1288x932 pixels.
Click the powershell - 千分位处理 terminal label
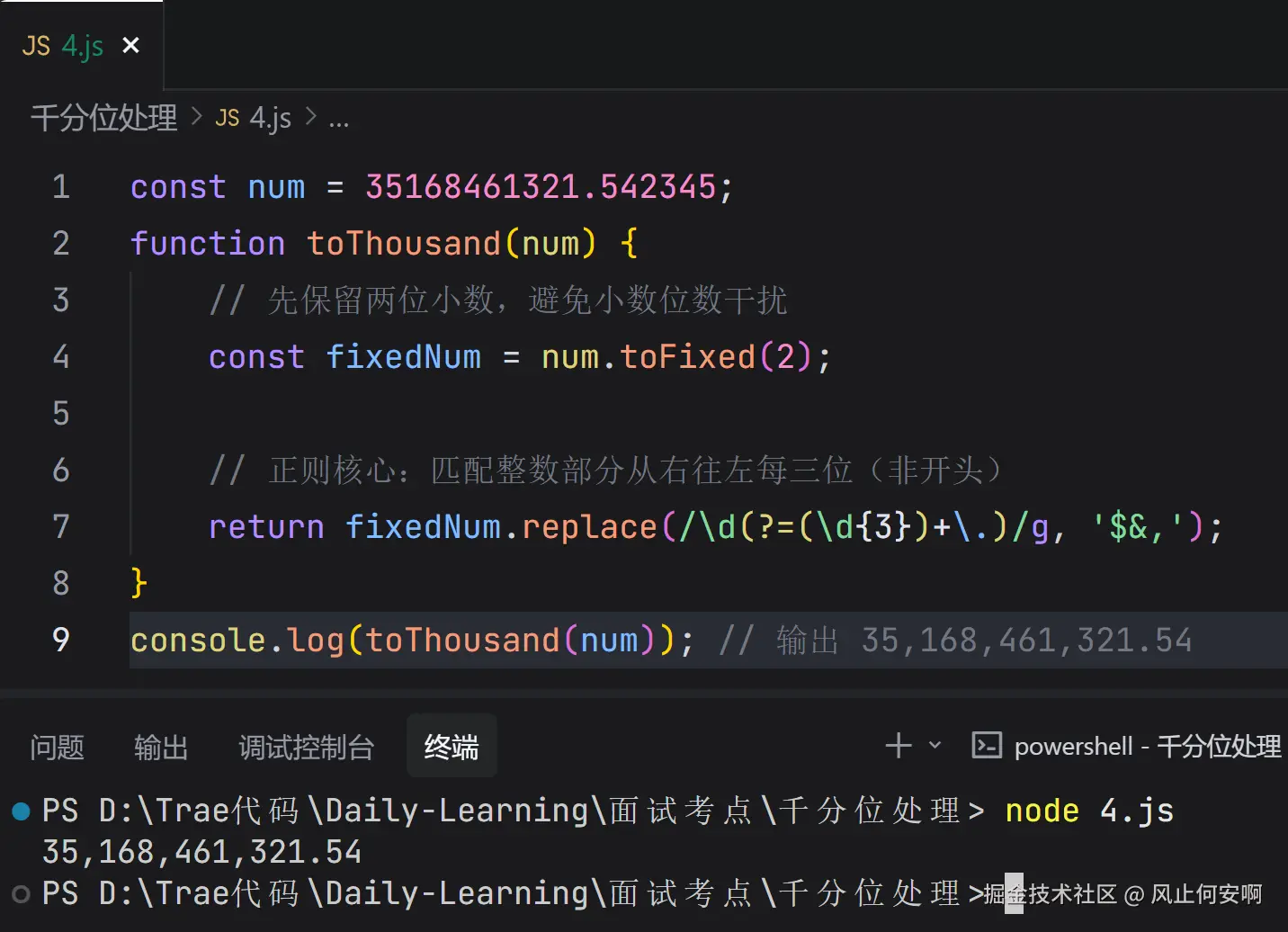(1147, 747)
